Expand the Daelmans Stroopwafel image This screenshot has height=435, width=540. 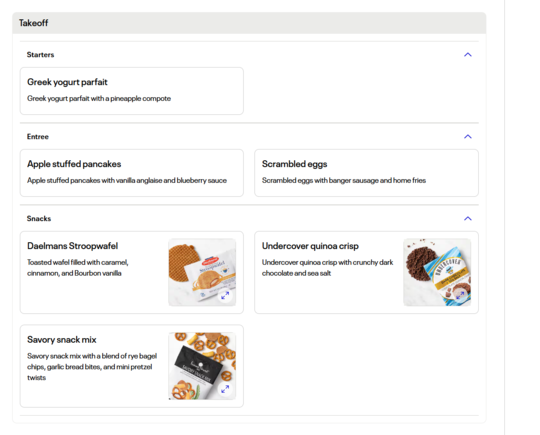pyautogui.click(x=225, y=295)
